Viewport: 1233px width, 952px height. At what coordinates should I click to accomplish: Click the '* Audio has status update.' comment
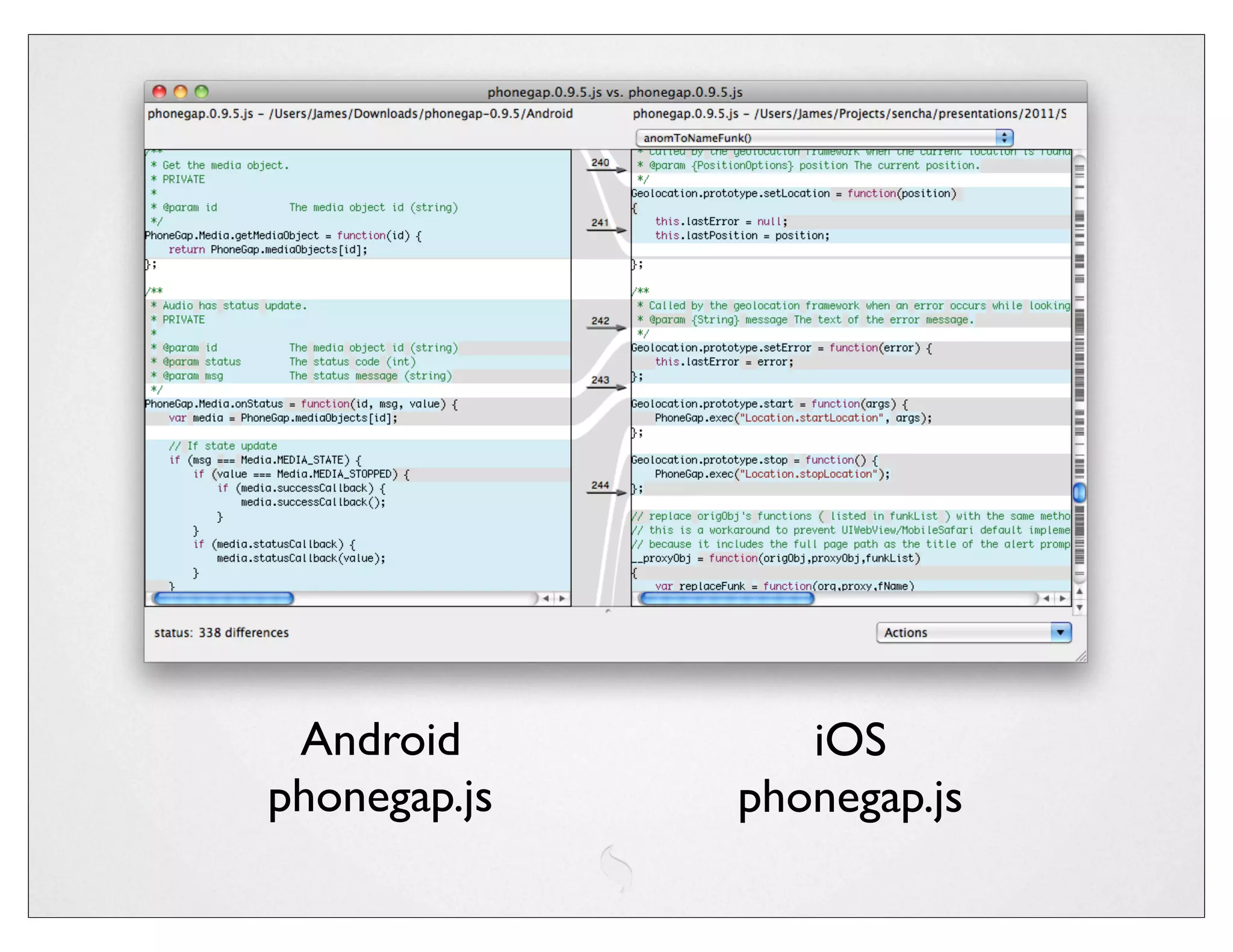[x=229, y=306]
